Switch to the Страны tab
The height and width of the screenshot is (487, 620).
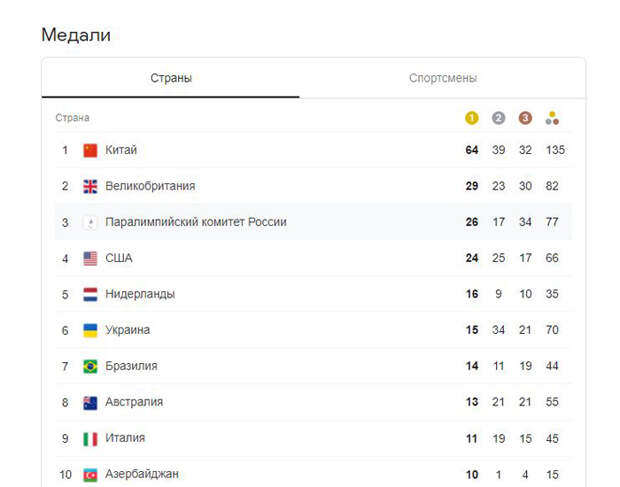pyautogui.click(x=171, y=78)
